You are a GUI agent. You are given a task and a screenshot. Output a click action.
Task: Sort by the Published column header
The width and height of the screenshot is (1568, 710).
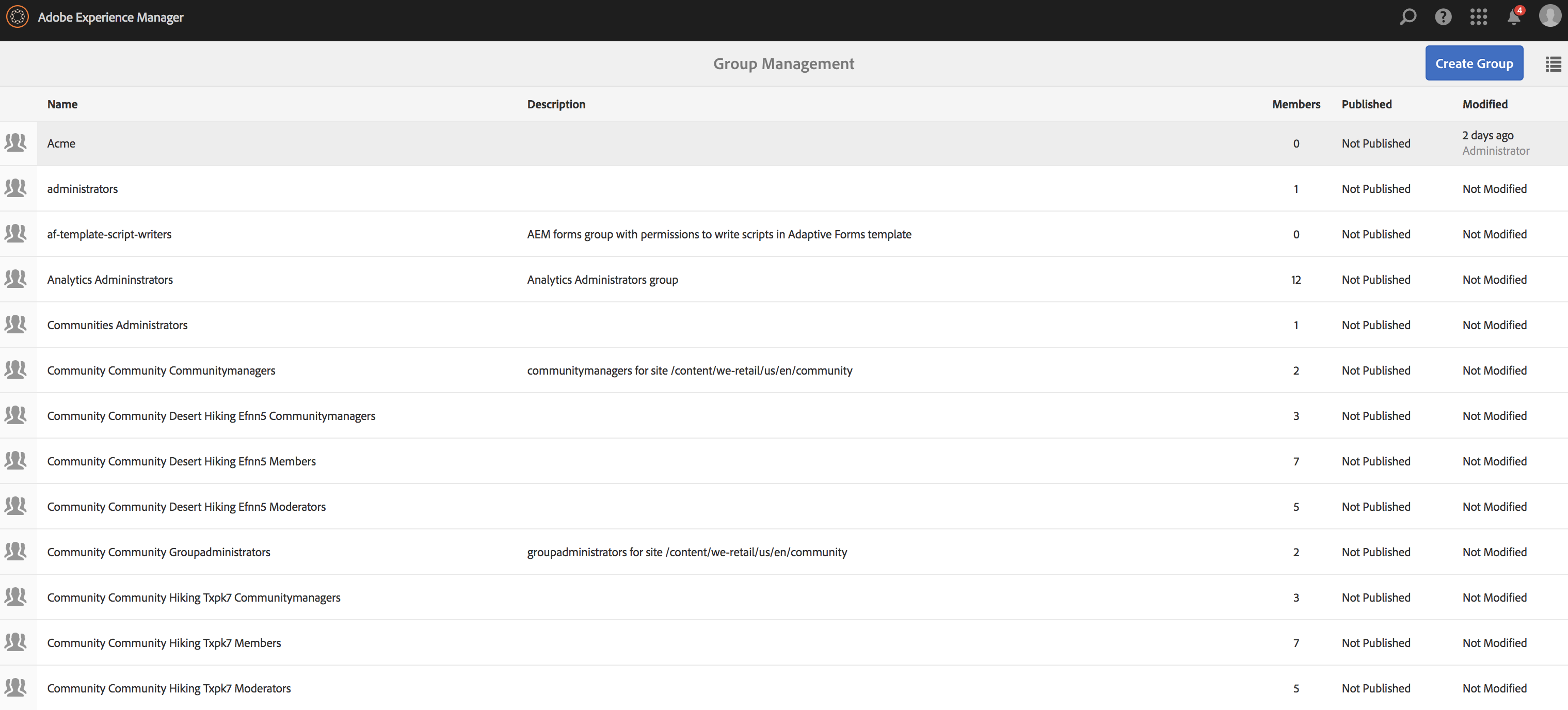1366,104
